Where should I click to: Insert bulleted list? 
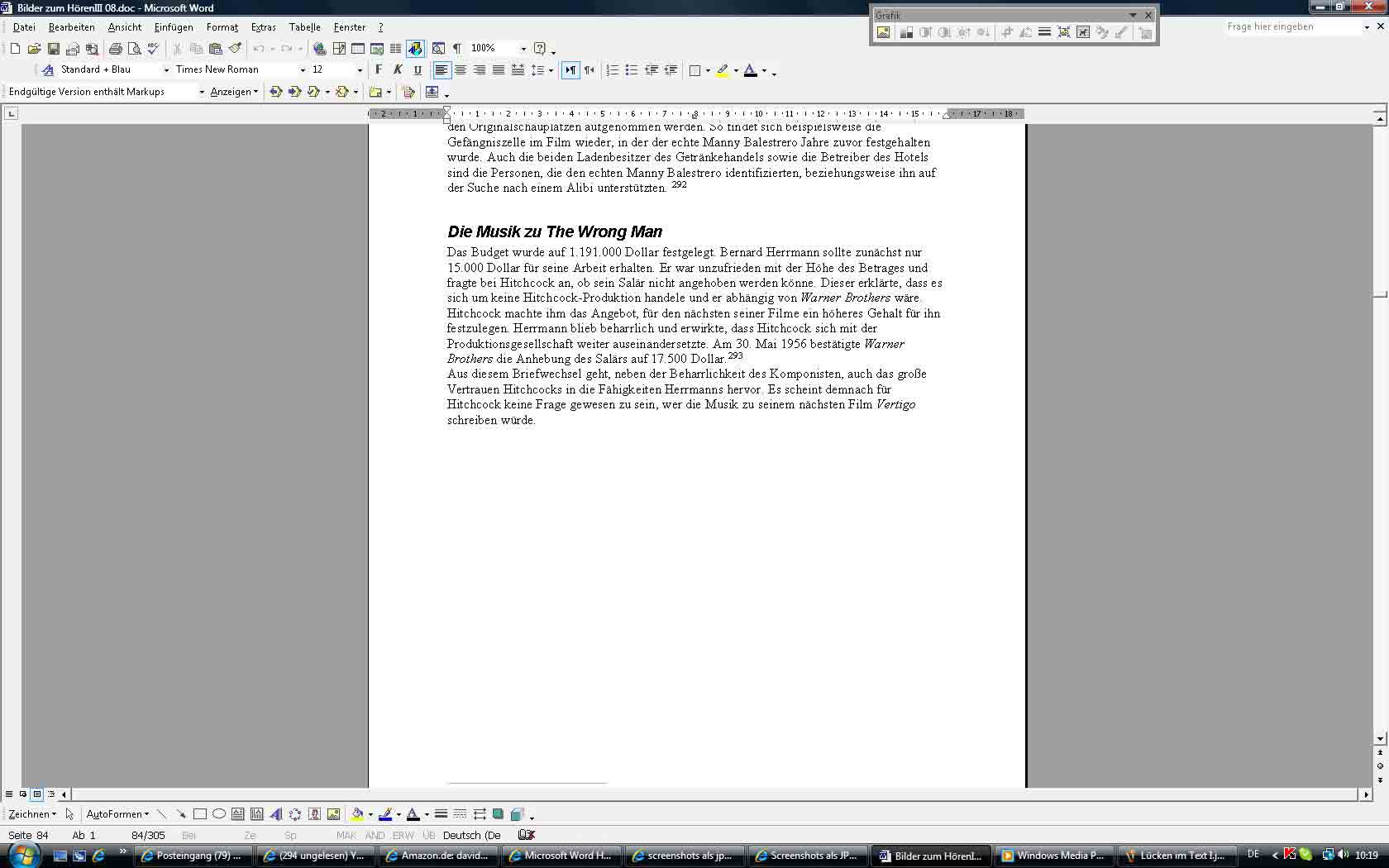pos(632,70)
